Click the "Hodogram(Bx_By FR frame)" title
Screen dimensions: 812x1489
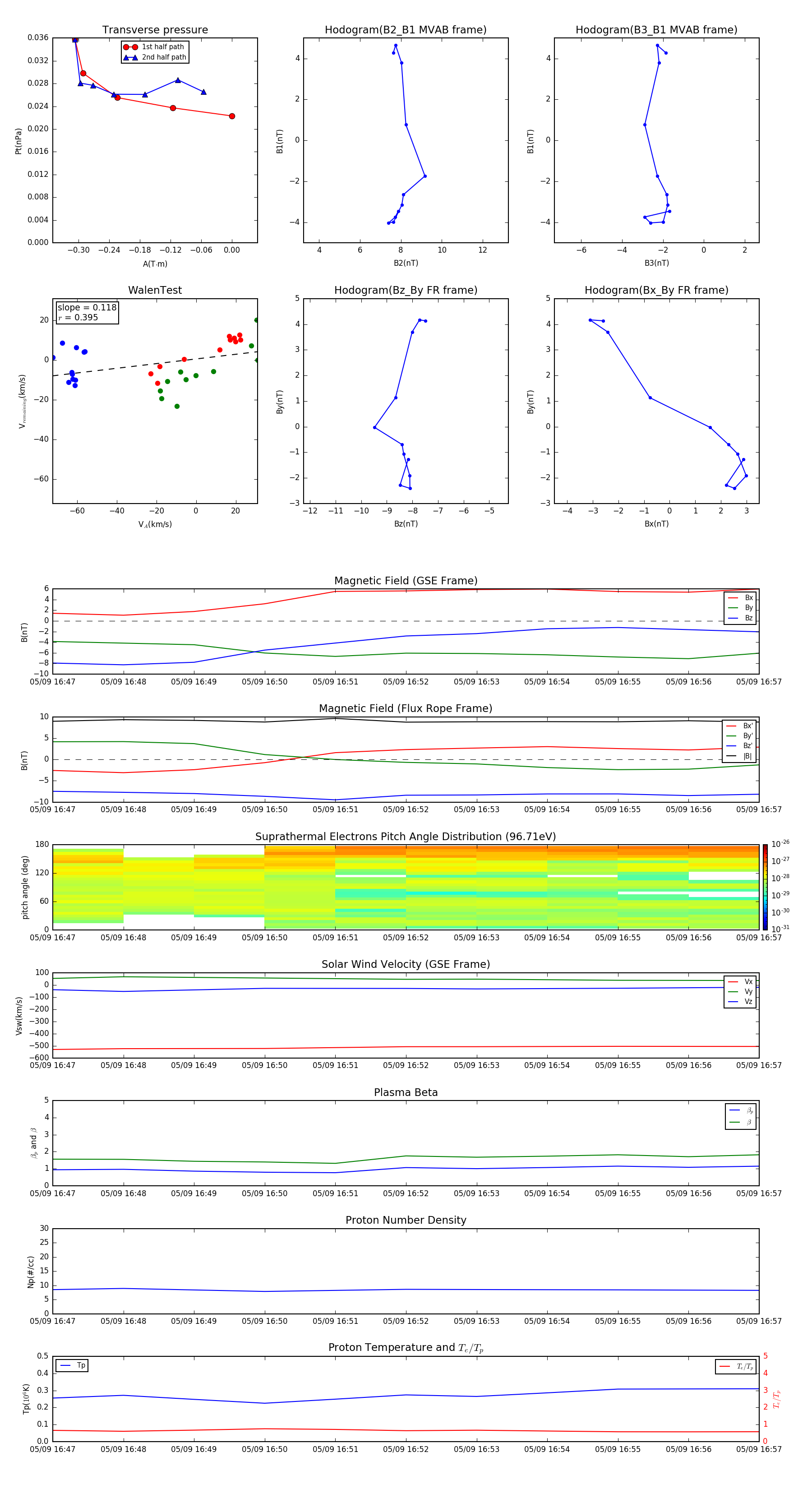tap(656, 290)
